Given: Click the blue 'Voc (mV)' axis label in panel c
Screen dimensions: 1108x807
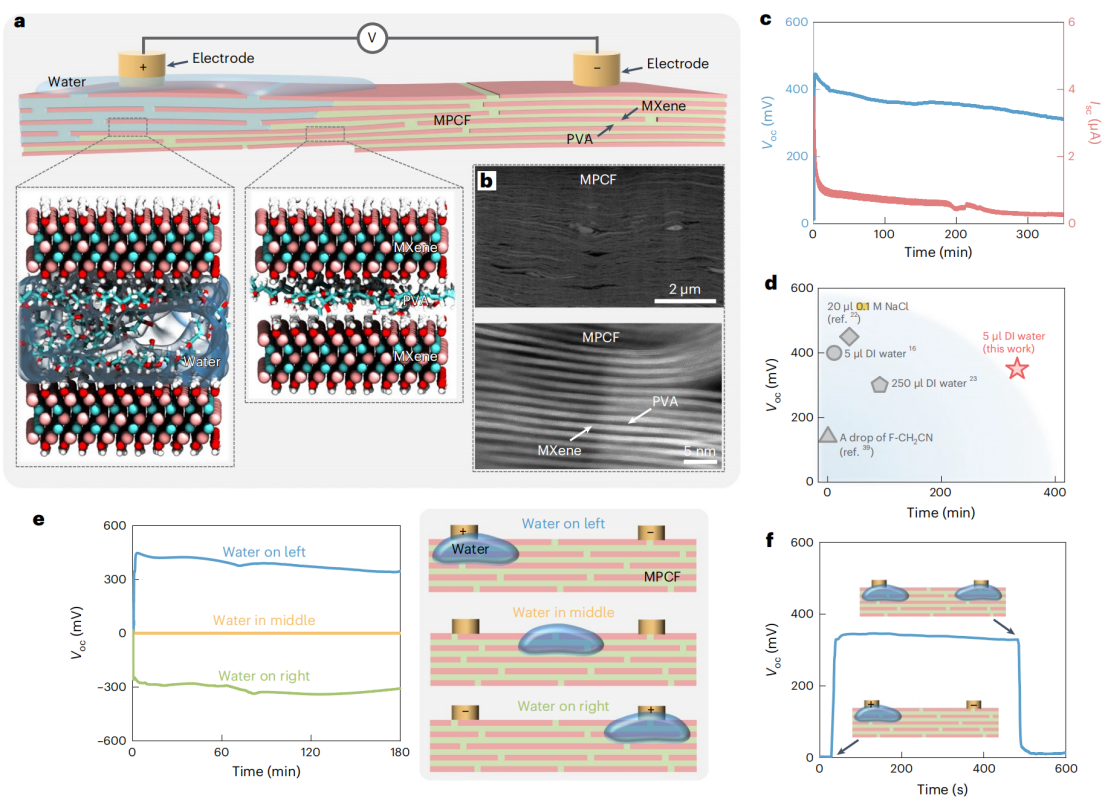Looking at the screenshot, I should click(769, 122).
